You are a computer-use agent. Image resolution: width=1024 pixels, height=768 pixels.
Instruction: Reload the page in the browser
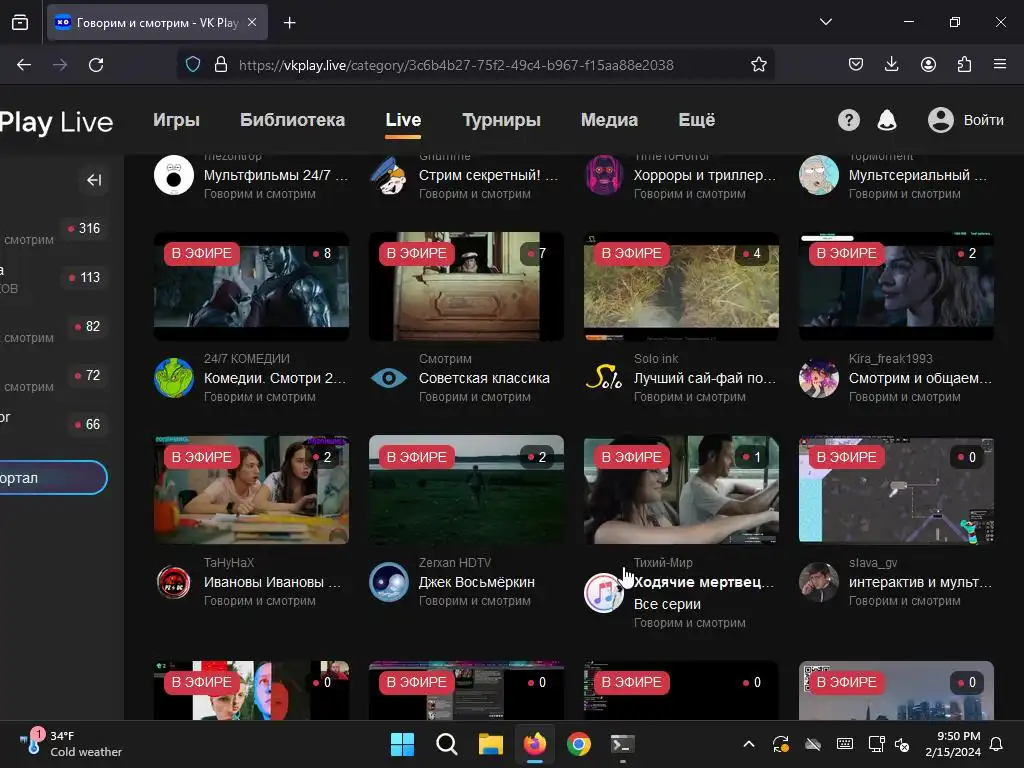pyautogui.click(x=96, y=65)
